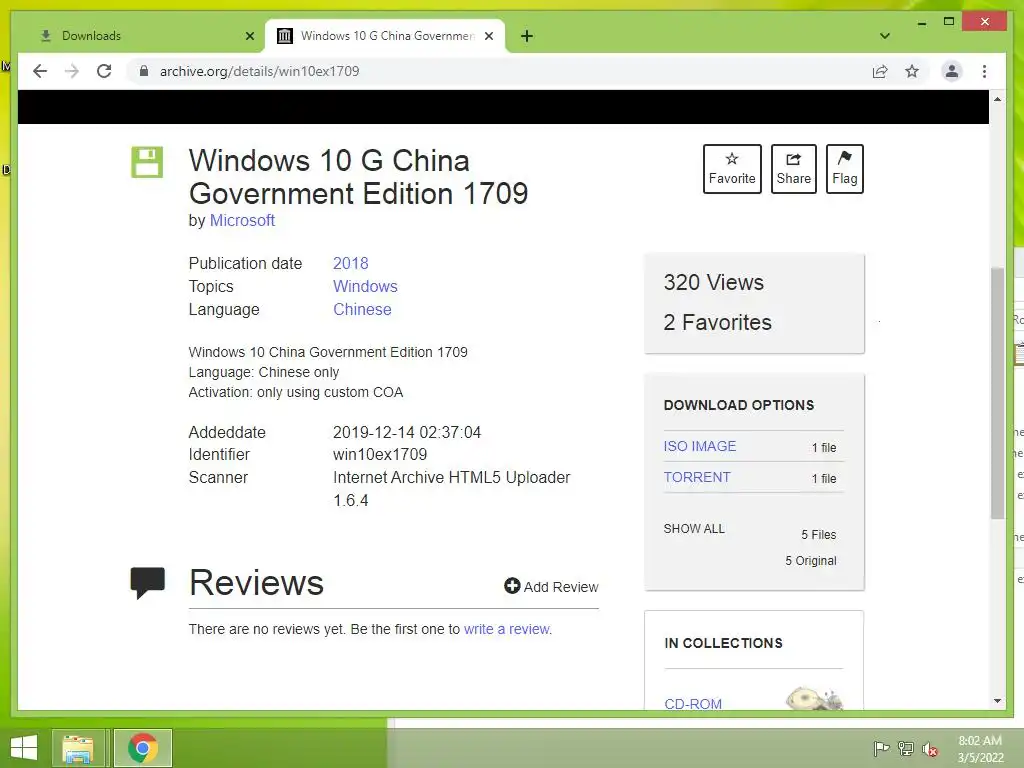Add a review with plus icon

click(x=551, y=586)
